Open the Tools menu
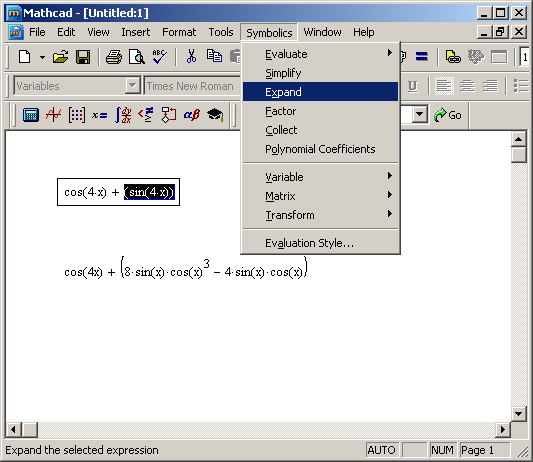The width and height of the screenshot is (533, 462). [221, 32]
